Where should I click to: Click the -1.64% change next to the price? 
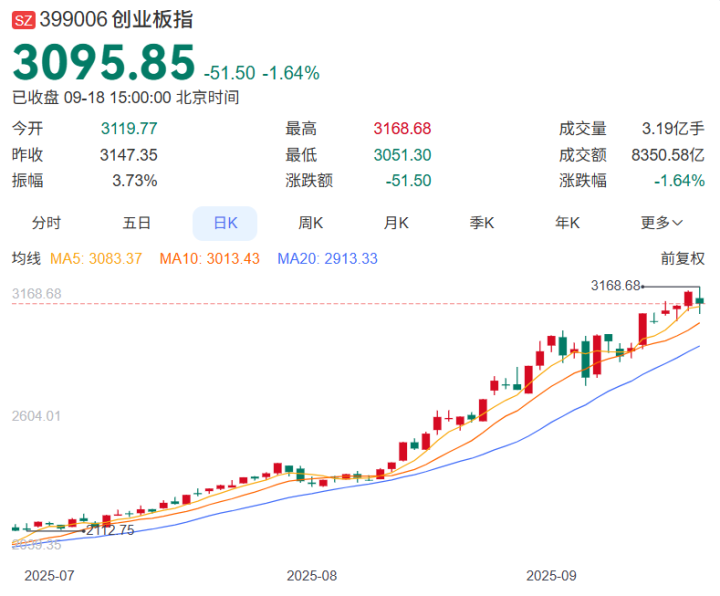coord(291,73)
